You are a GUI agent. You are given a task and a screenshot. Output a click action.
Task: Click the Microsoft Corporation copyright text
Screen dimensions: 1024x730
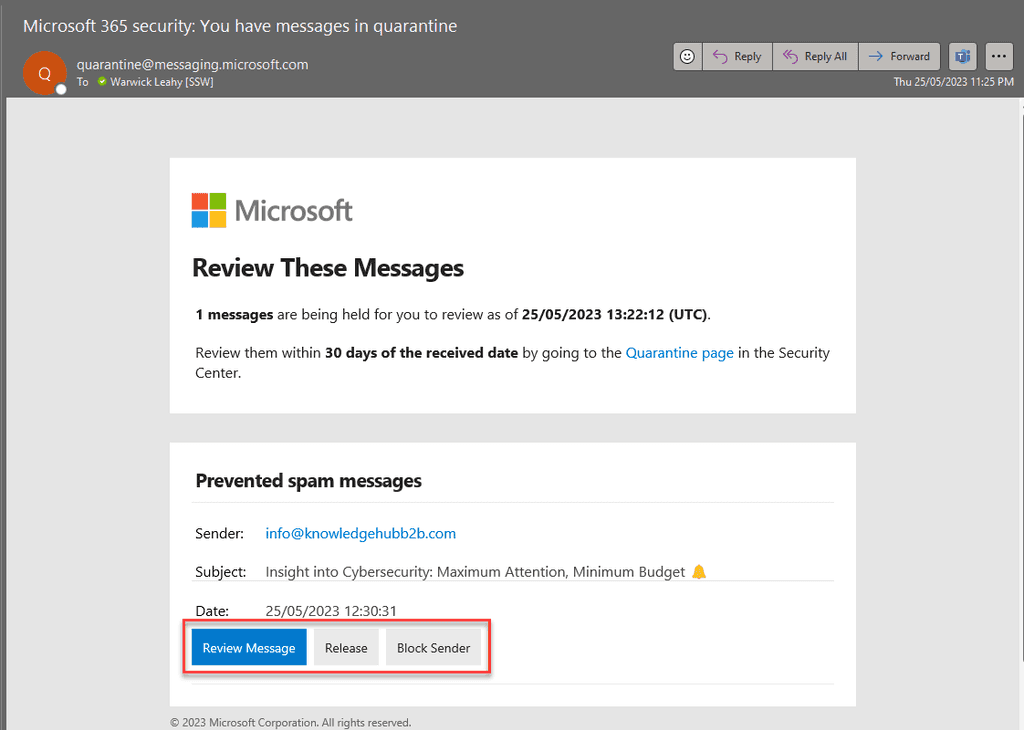[290, 721]
